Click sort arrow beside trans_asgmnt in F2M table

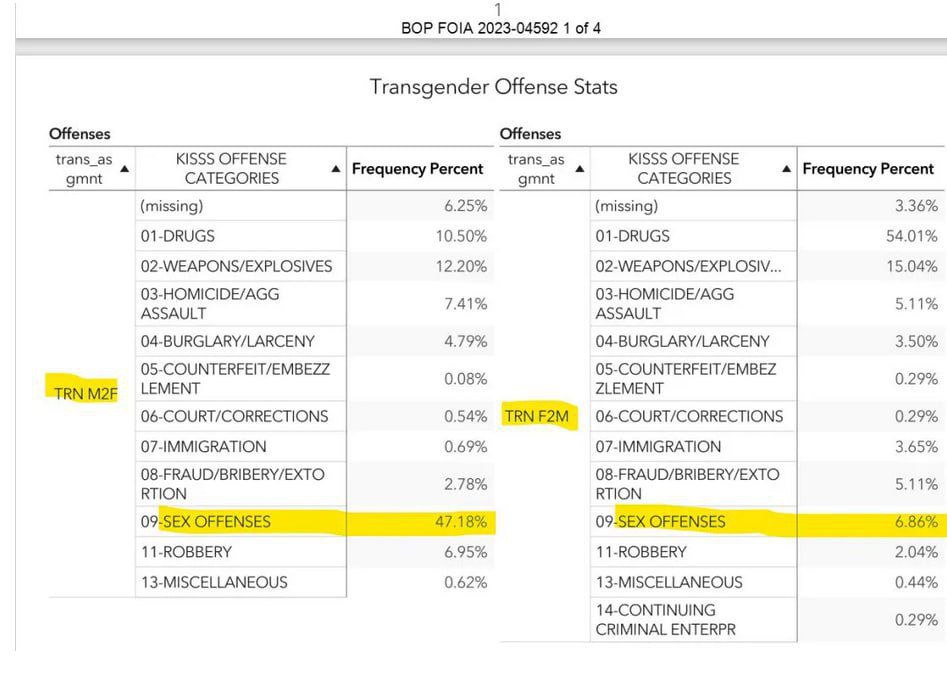(x=579, y=169)
